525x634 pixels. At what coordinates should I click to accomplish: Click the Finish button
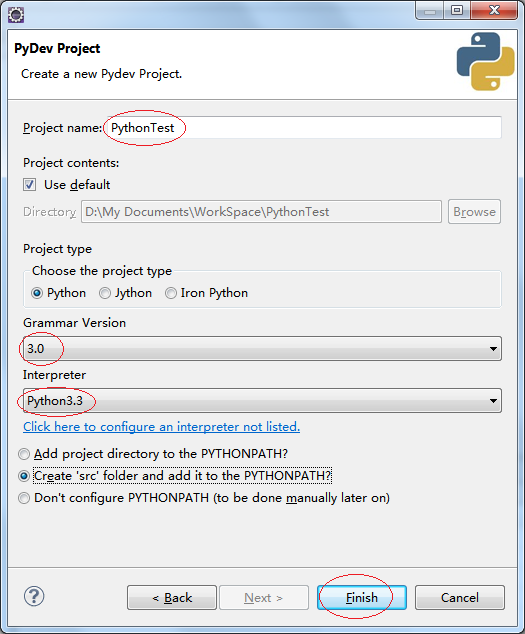362,598
